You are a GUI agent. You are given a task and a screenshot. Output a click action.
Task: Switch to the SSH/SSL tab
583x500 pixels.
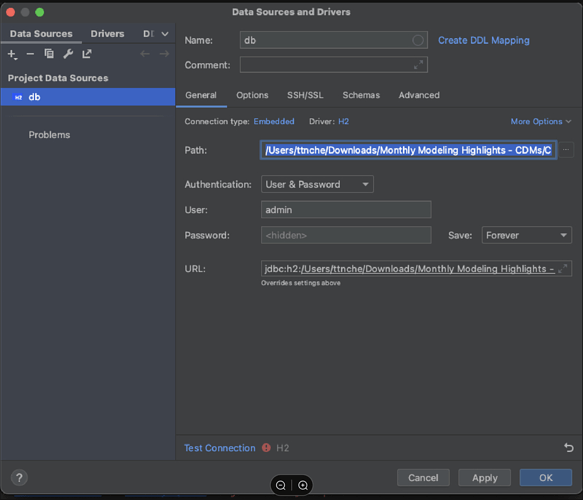[305, 95]
